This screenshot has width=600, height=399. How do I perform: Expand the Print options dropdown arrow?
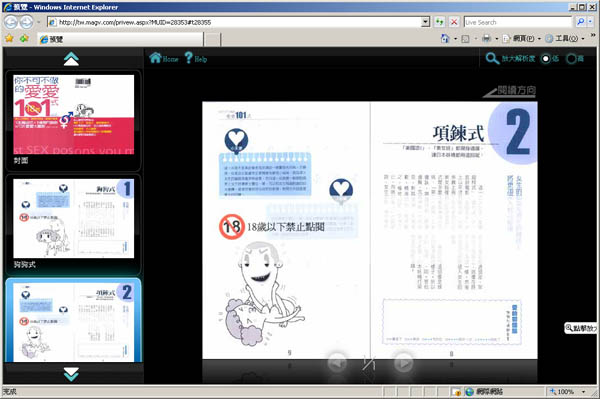[497, 39]
